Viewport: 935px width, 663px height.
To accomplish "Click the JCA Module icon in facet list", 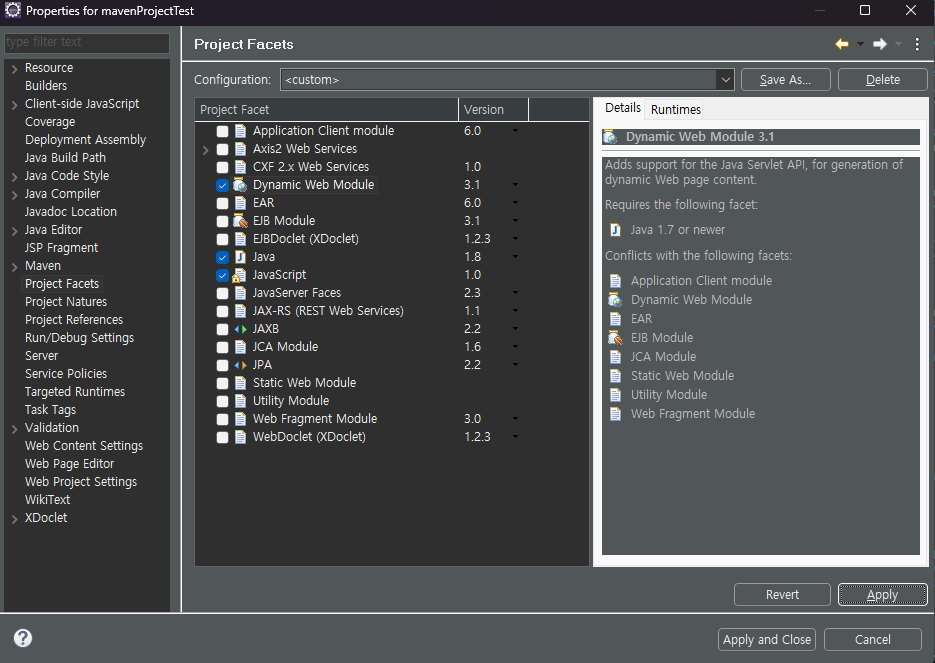I will pos(240,347).
